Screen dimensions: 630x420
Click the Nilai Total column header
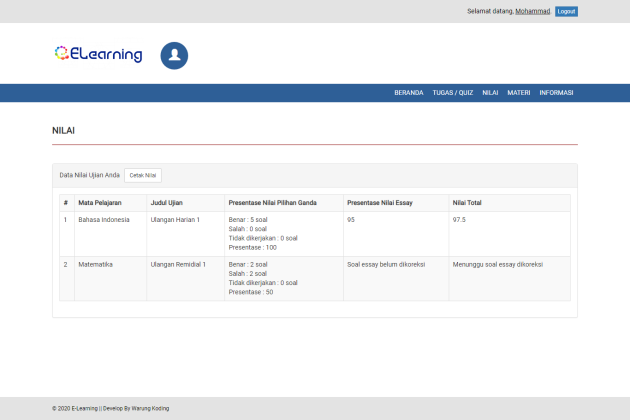(x=467, y=203)
